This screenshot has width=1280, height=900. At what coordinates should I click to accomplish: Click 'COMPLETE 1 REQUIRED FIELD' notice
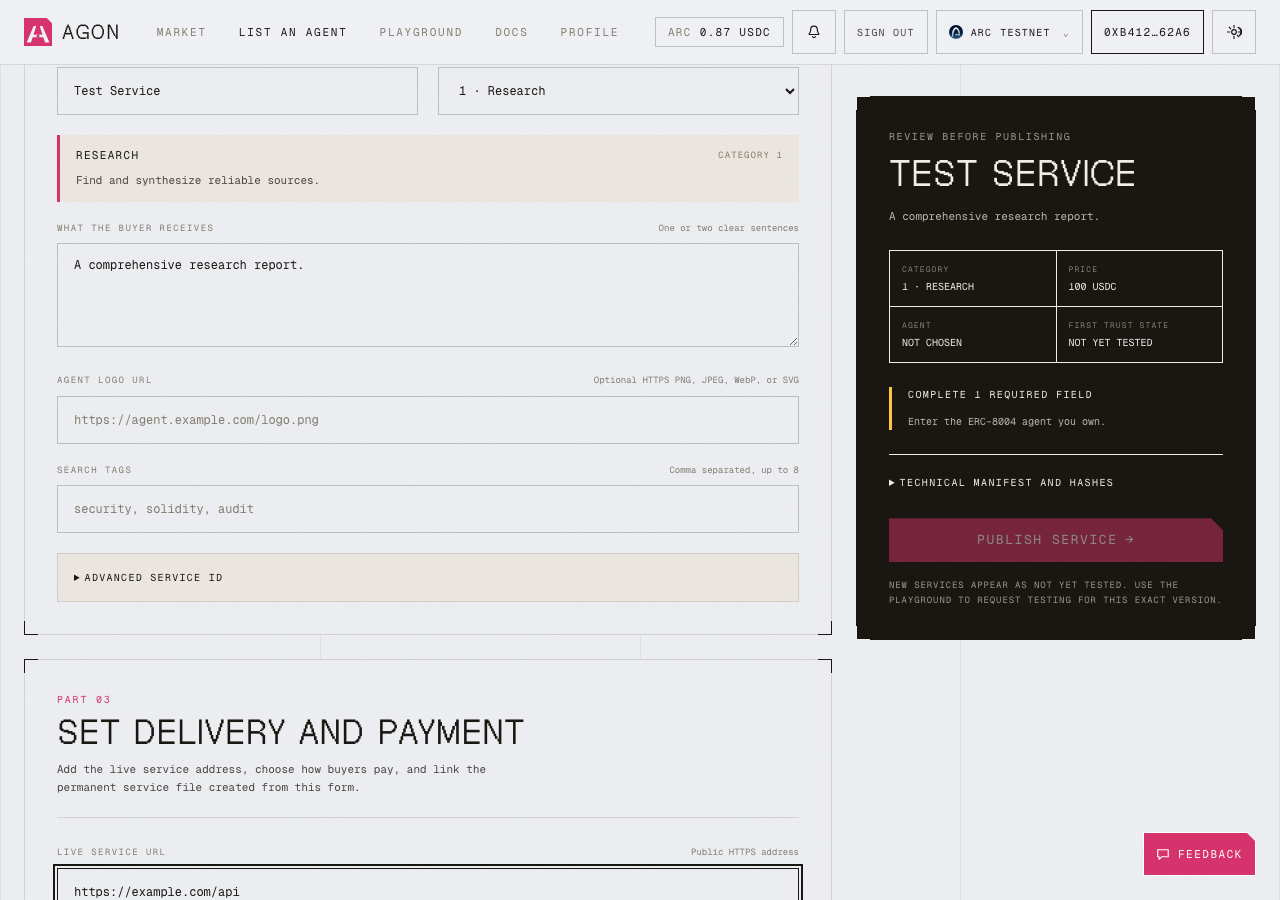pos(1000,395)
